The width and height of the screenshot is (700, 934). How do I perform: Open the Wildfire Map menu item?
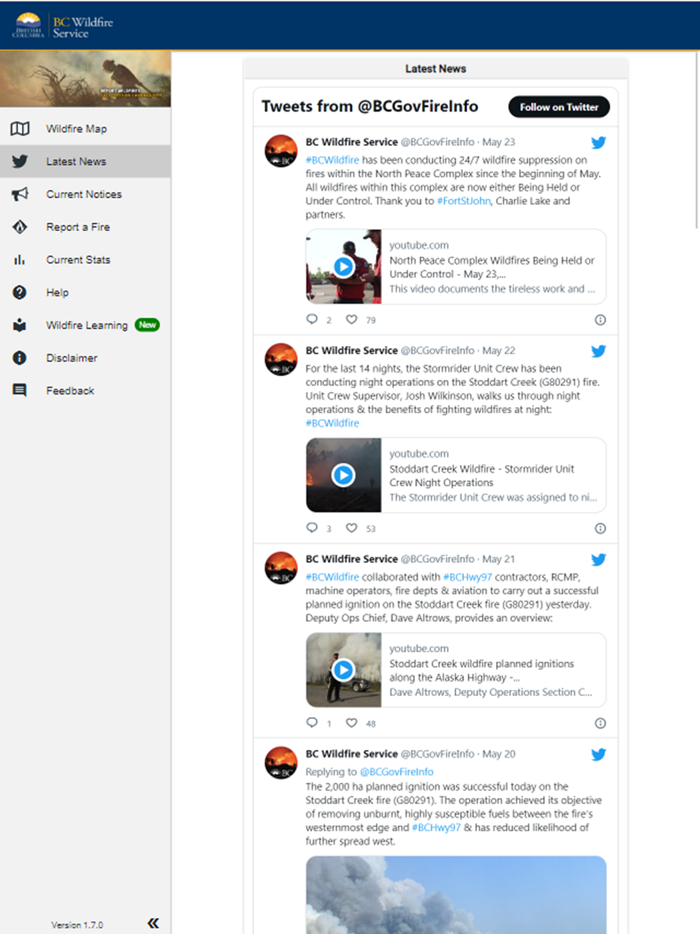[85, 129]
